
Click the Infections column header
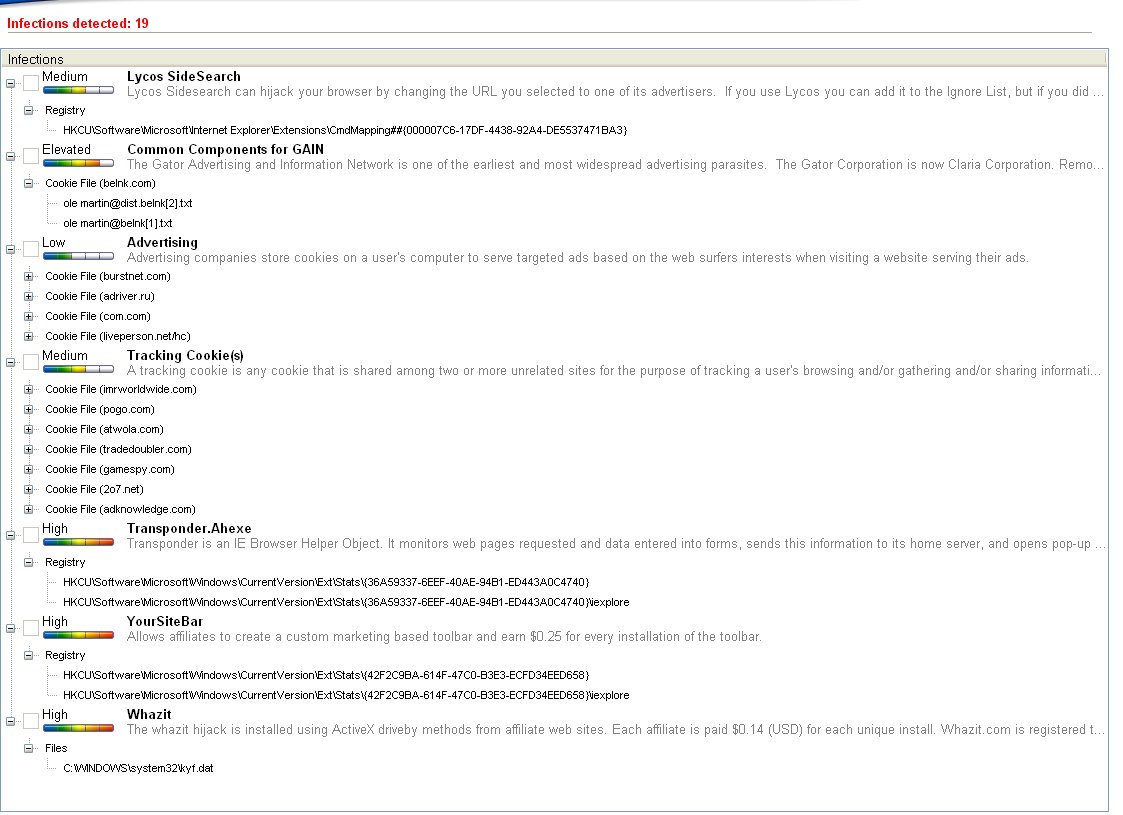point(554,59)
